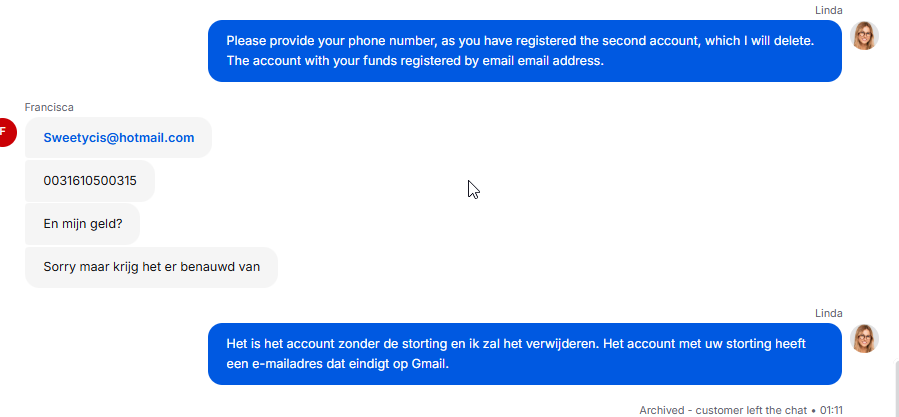Click Francisca's red avatar circle
Viewport: 899px width, 417px height.
[x=5, y=133]
